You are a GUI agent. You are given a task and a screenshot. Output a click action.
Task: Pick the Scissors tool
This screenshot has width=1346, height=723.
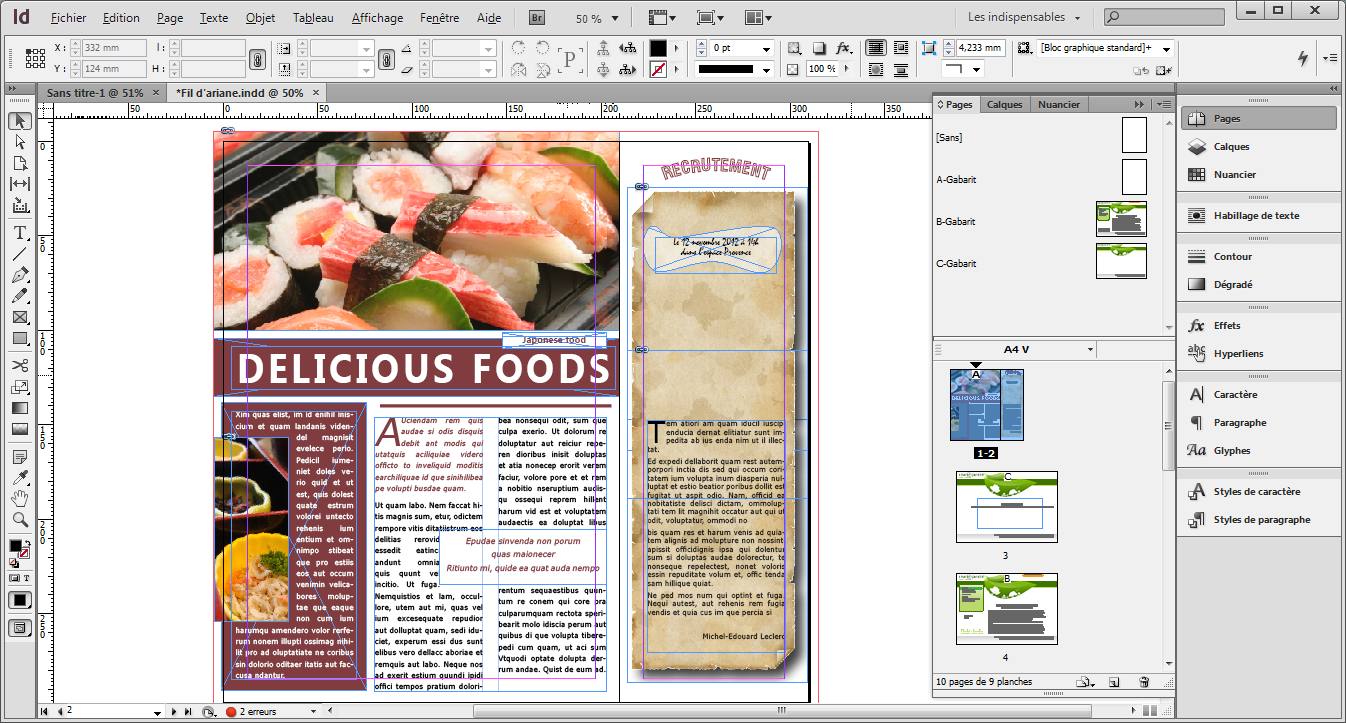coord(20,365)
